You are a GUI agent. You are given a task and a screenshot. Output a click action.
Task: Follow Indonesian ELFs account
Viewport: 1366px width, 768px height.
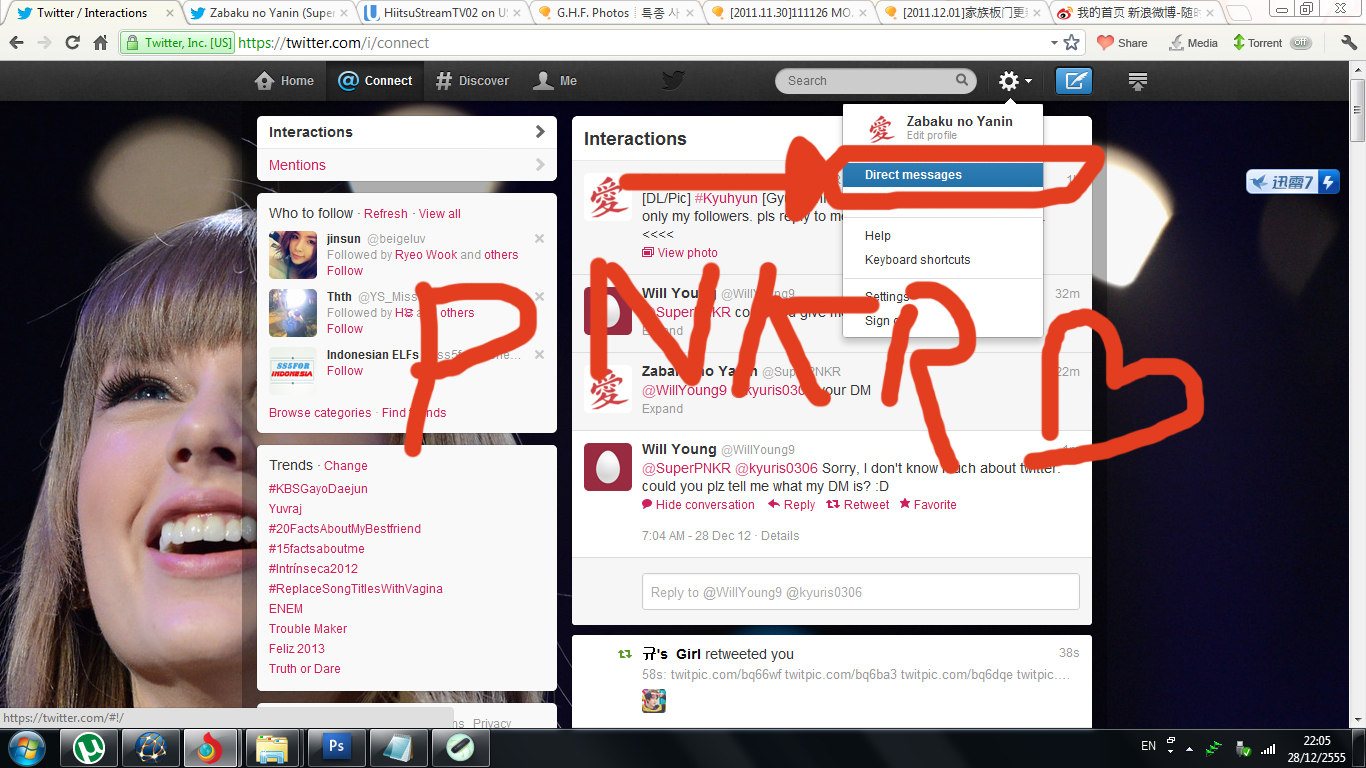point(345,371)
